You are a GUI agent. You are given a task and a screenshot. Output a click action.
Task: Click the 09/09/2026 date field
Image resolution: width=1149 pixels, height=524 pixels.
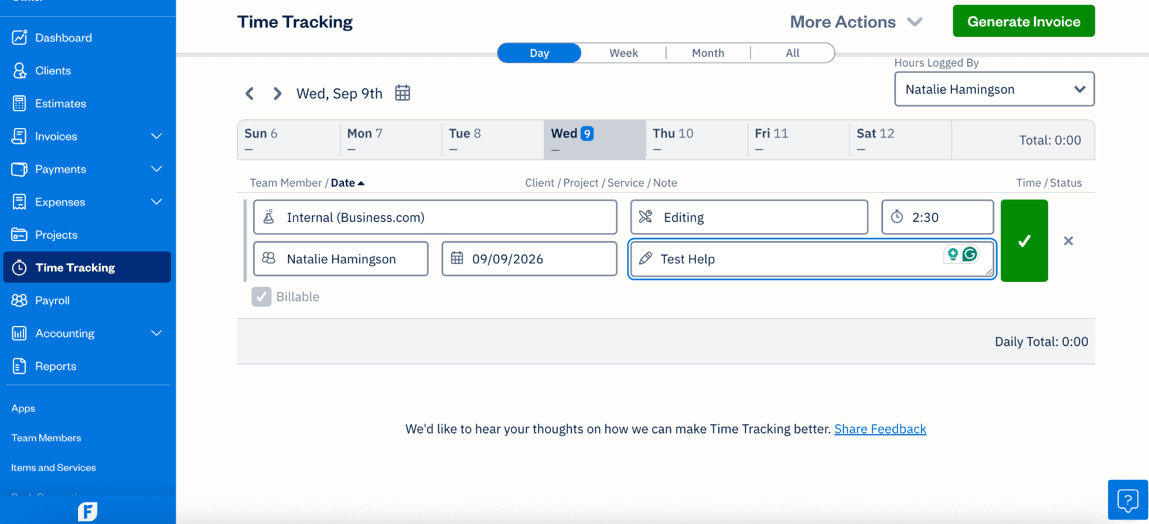point(529,259)
